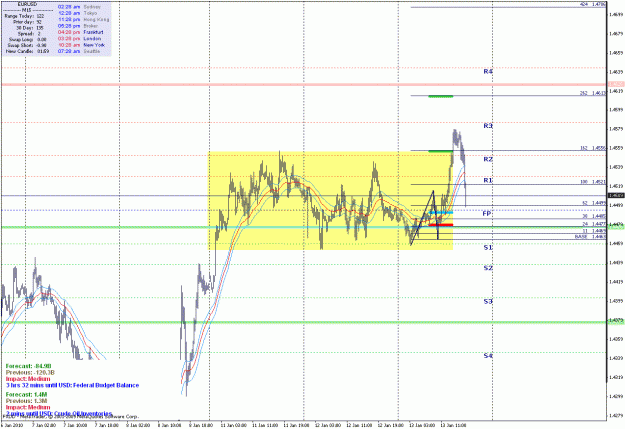Click the London session clock
625x429 pixels.
(79, 39)
